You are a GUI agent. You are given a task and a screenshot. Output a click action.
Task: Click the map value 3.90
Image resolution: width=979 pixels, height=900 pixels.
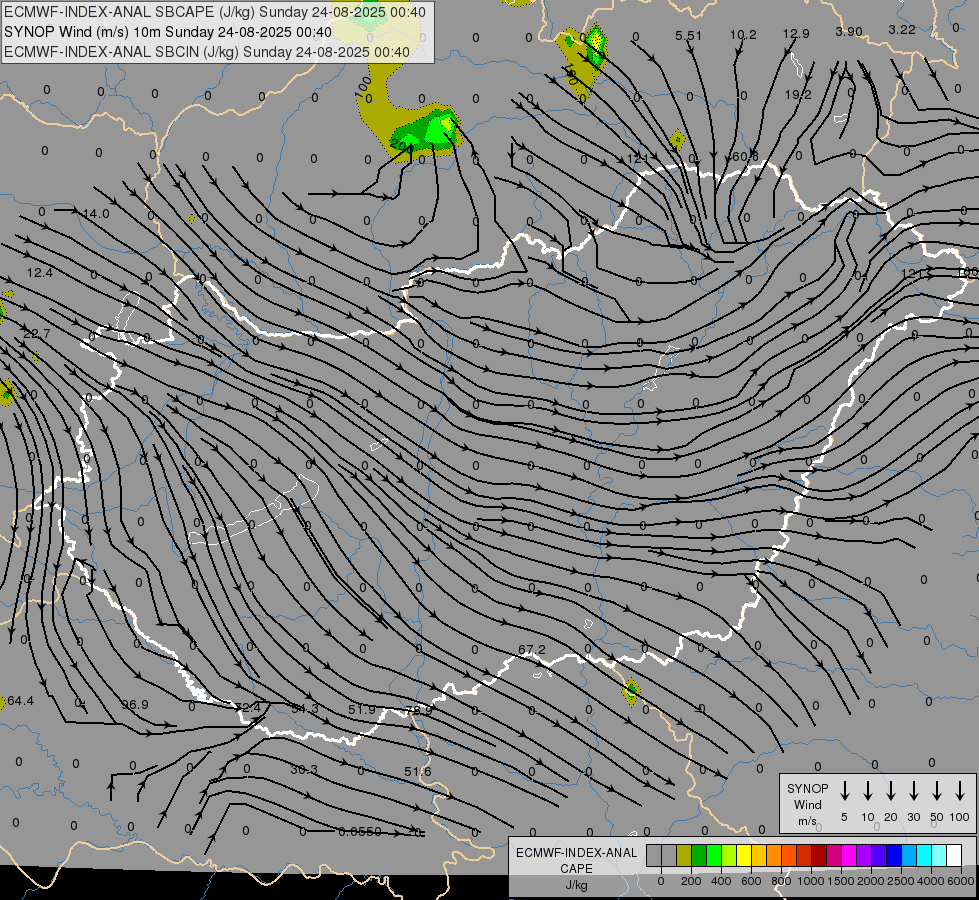pos(849,32)
